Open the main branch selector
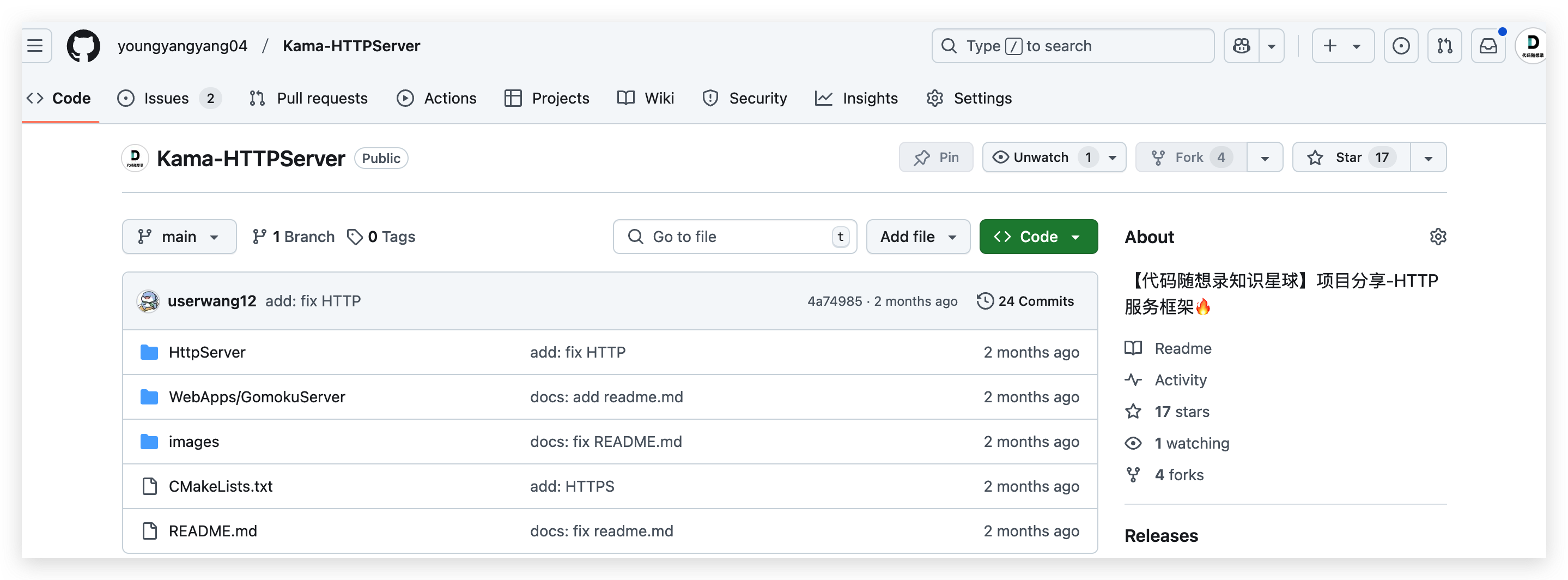 [179, 237]
